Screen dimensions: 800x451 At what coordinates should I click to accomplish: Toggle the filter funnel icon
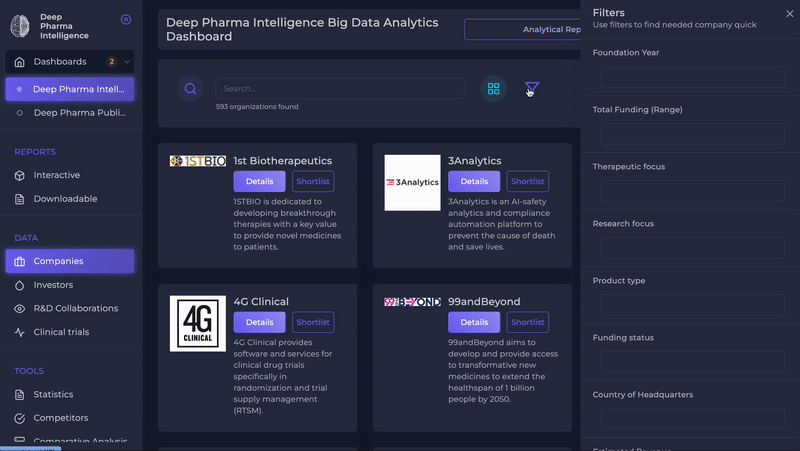click(532, 89)
